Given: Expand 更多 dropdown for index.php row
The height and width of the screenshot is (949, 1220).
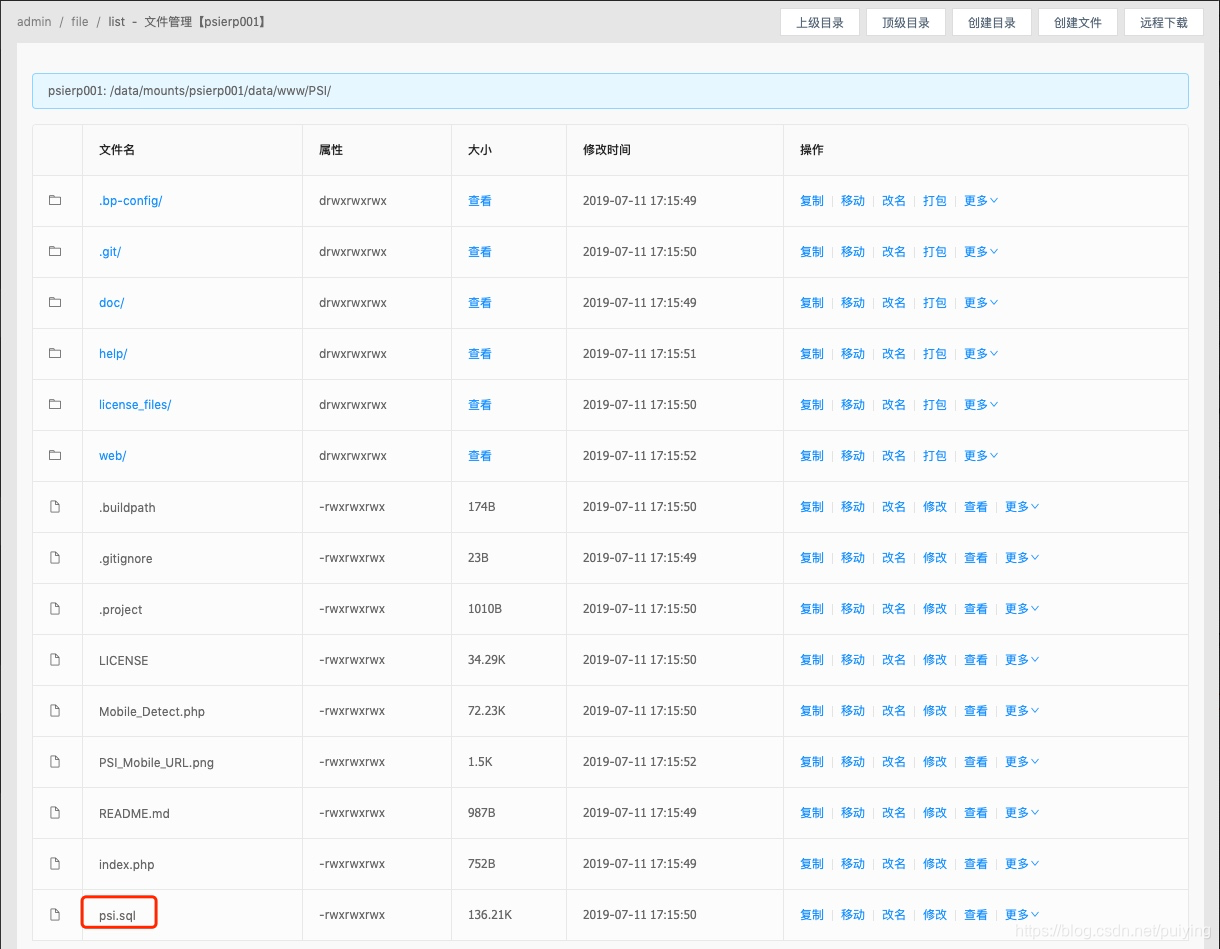Looking at the screenshot, I should click(x=1022, y=863).
